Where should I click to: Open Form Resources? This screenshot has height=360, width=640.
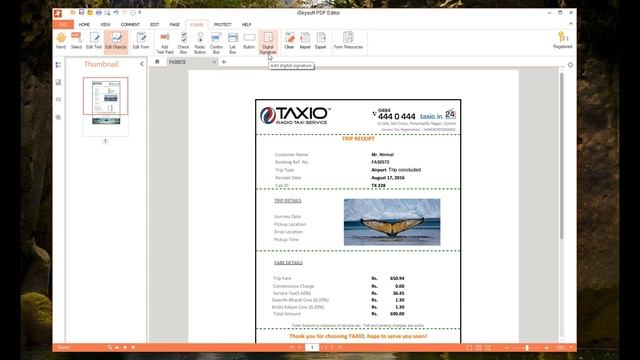(348, 41)
